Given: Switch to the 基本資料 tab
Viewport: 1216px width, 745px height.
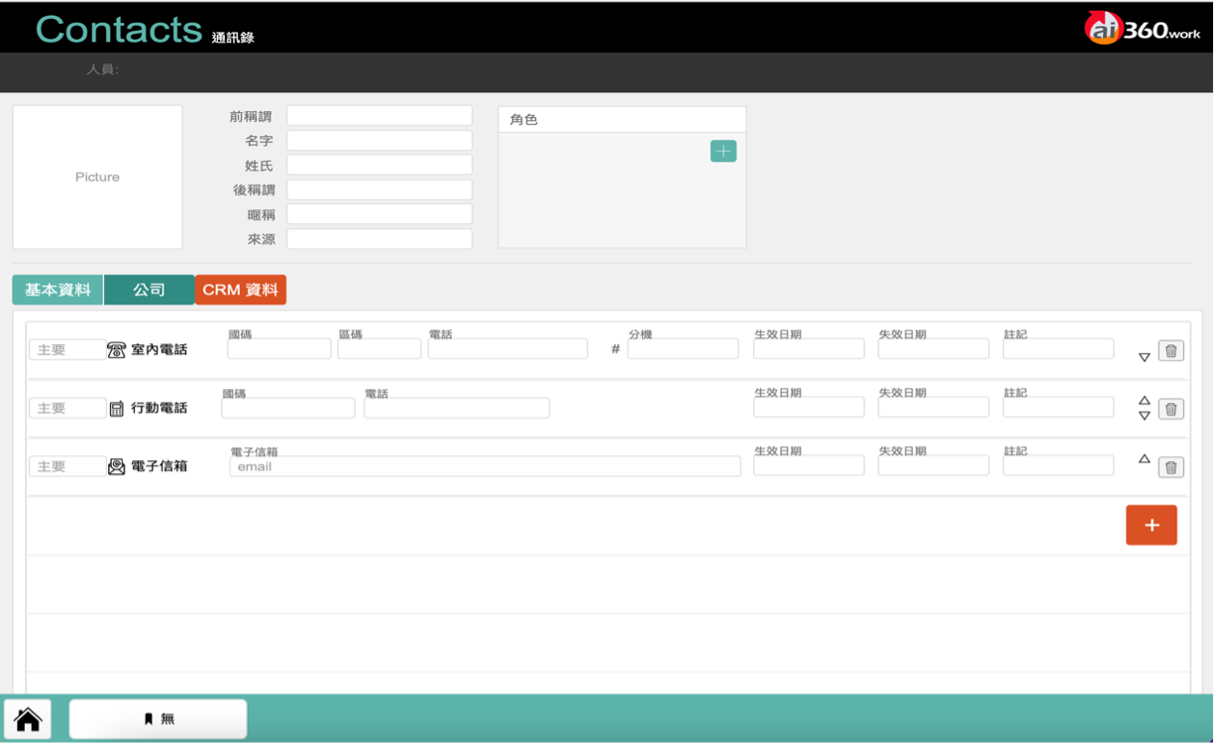Looking at the screenshot, I should [x=57, y=290].
